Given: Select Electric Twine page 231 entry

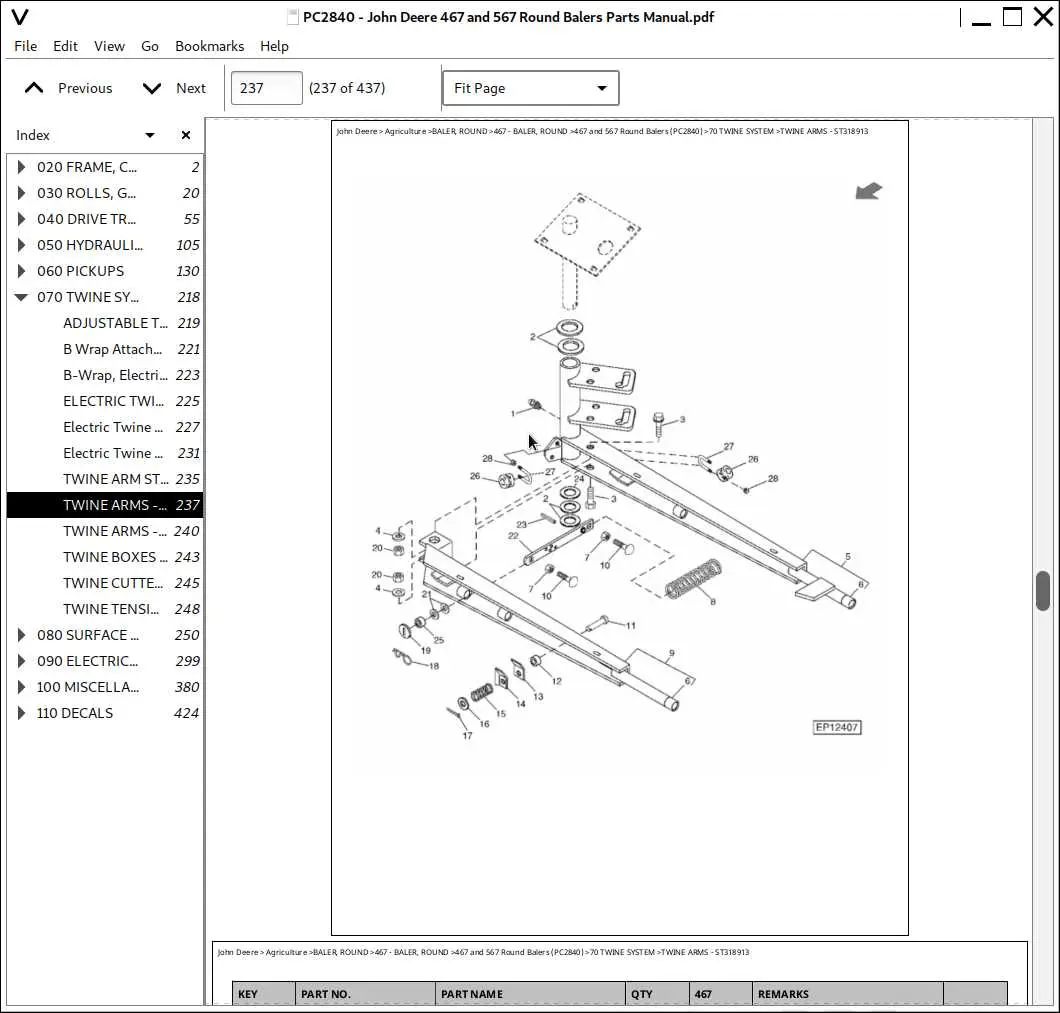Looking at the screenshot, I should pyautogui.click(x=105, y=453).
